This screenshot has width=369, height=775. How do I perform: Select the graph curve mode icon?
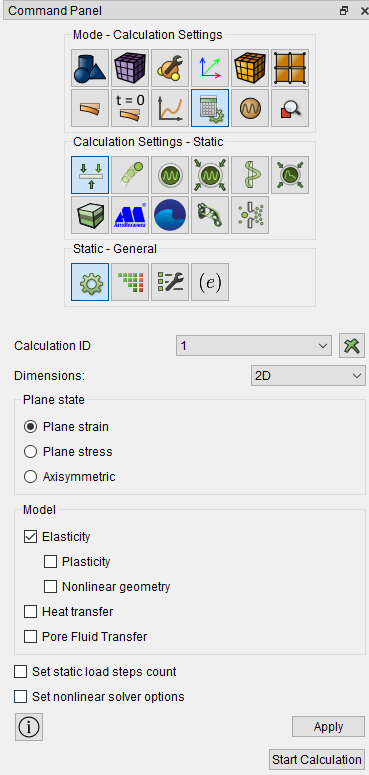coord(170,108)
